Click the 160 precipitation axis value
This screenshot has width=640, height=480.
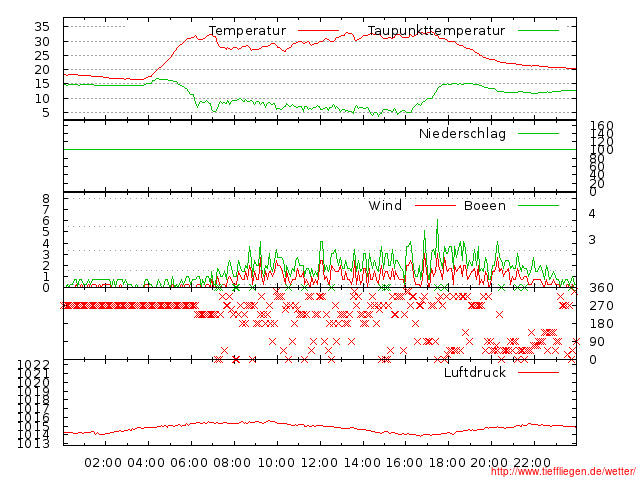[601, 126]
